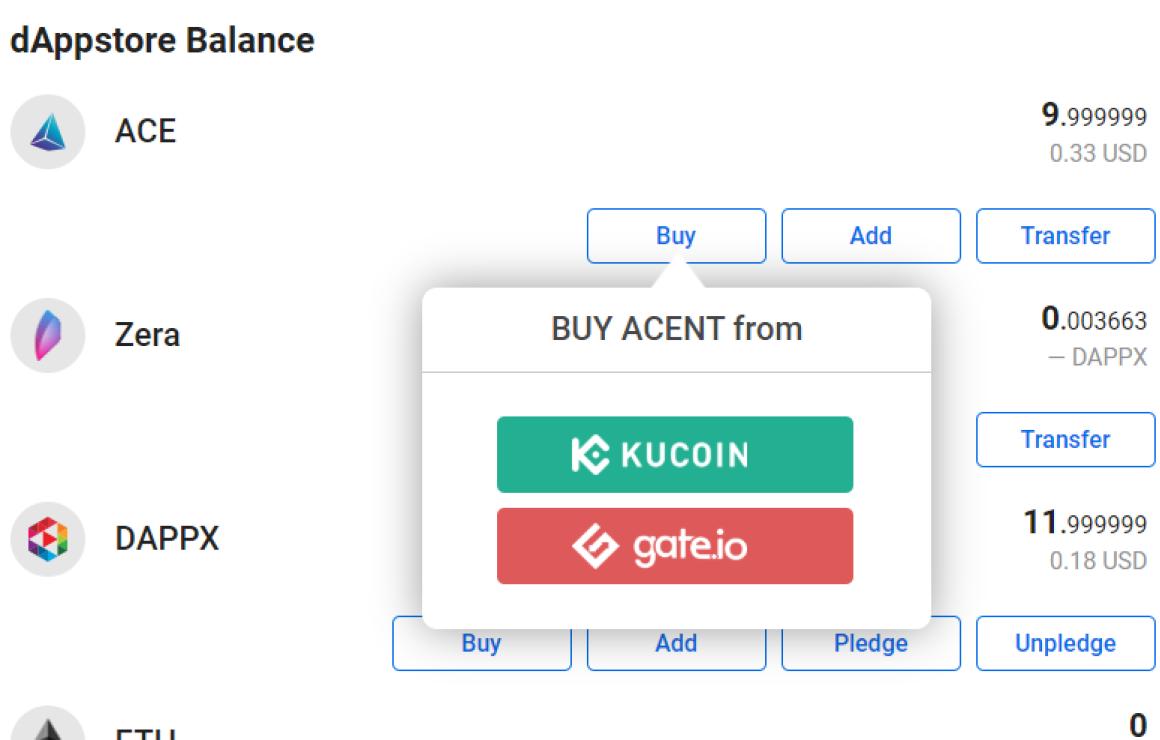Open Buy options for DAPPX

482,643
